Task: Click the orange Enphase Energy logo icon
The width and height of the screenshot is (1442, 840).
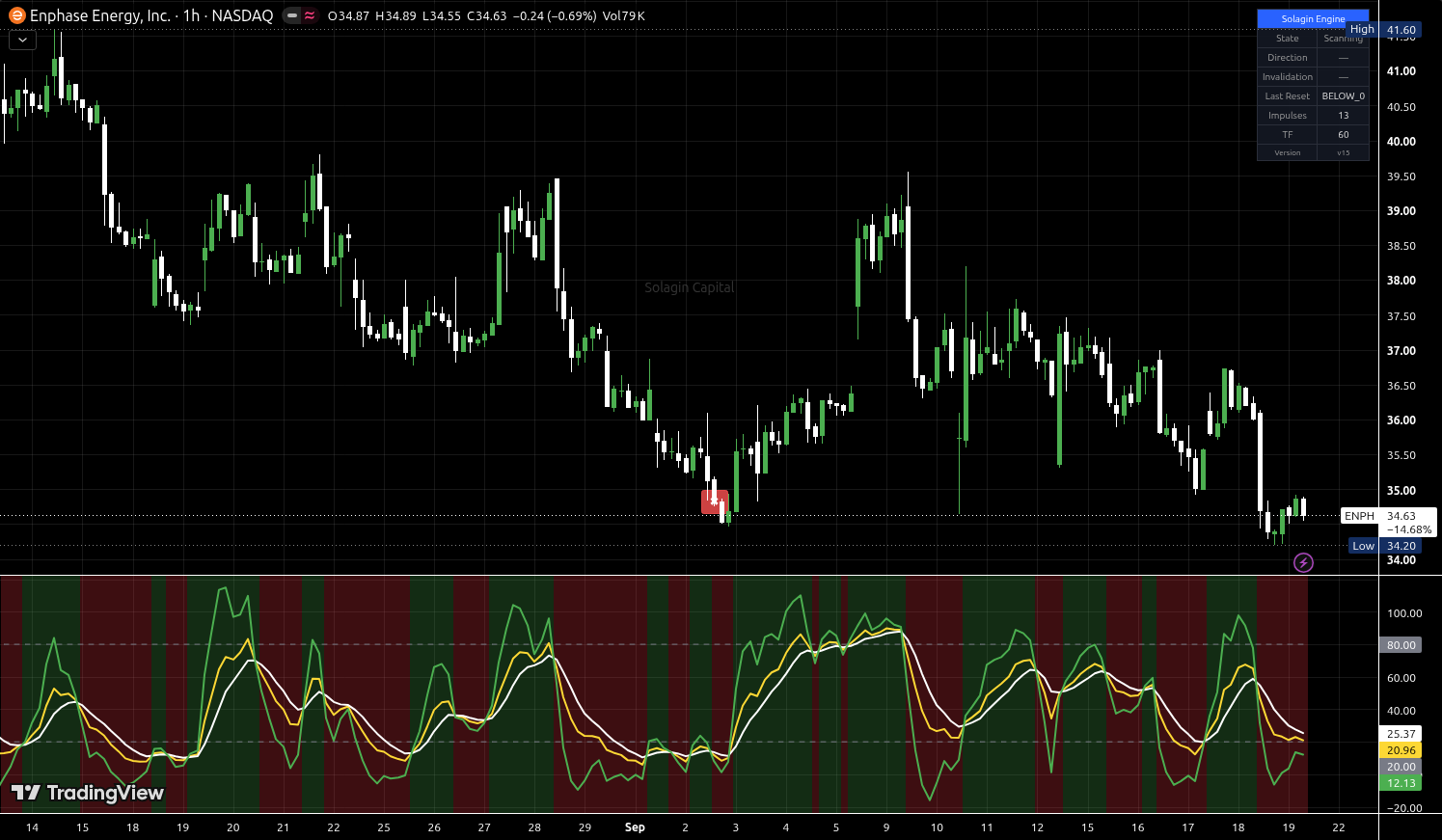Action: coord(16,15)
